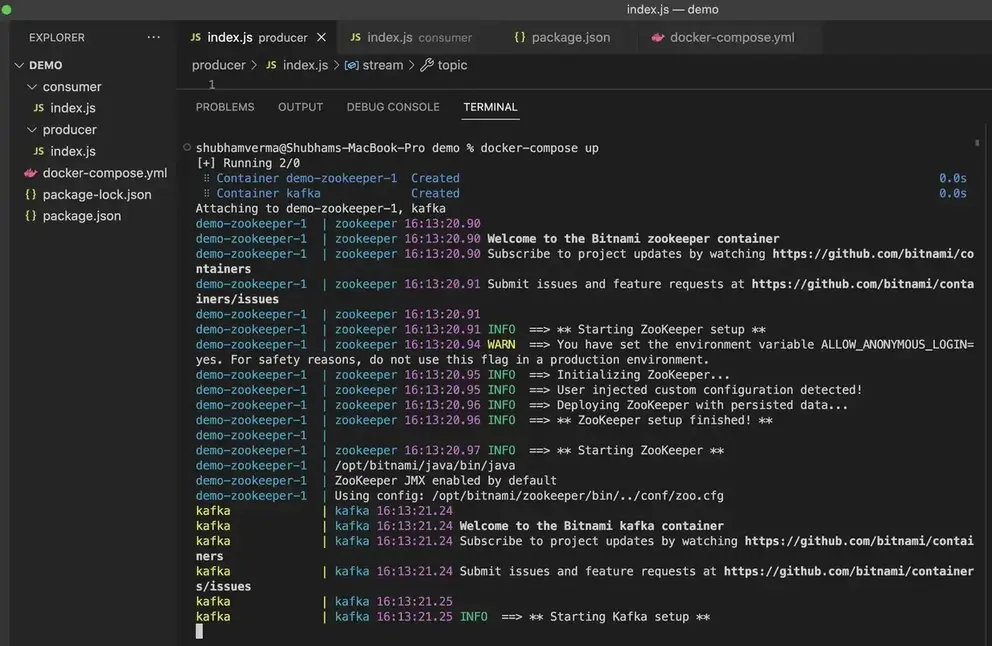The height and width of the screenshot is (646, 992).
Task: Collapse the producer folder
Action: tap(32, 130)
